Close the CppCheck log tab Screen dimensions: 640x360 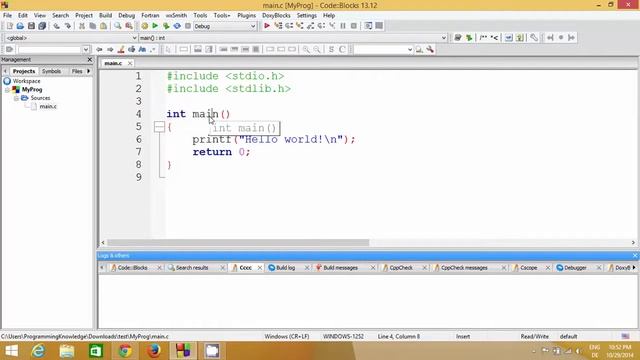(x=424, y=268)
